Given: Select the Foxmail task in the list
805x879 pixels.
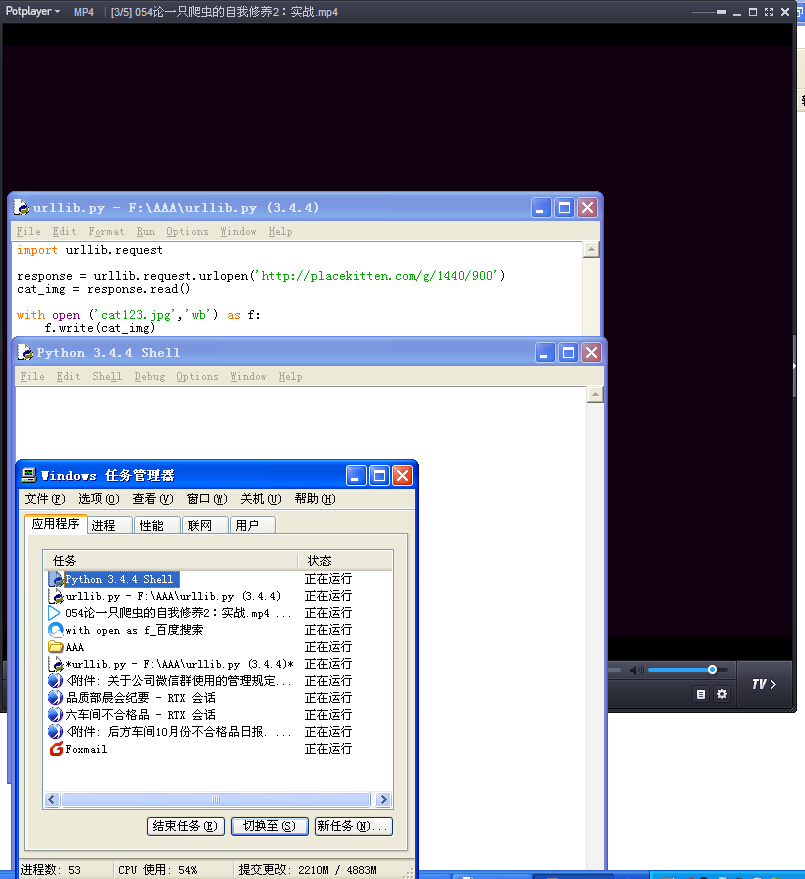Looking at the screenshot, I should click(x=86, y=749).
